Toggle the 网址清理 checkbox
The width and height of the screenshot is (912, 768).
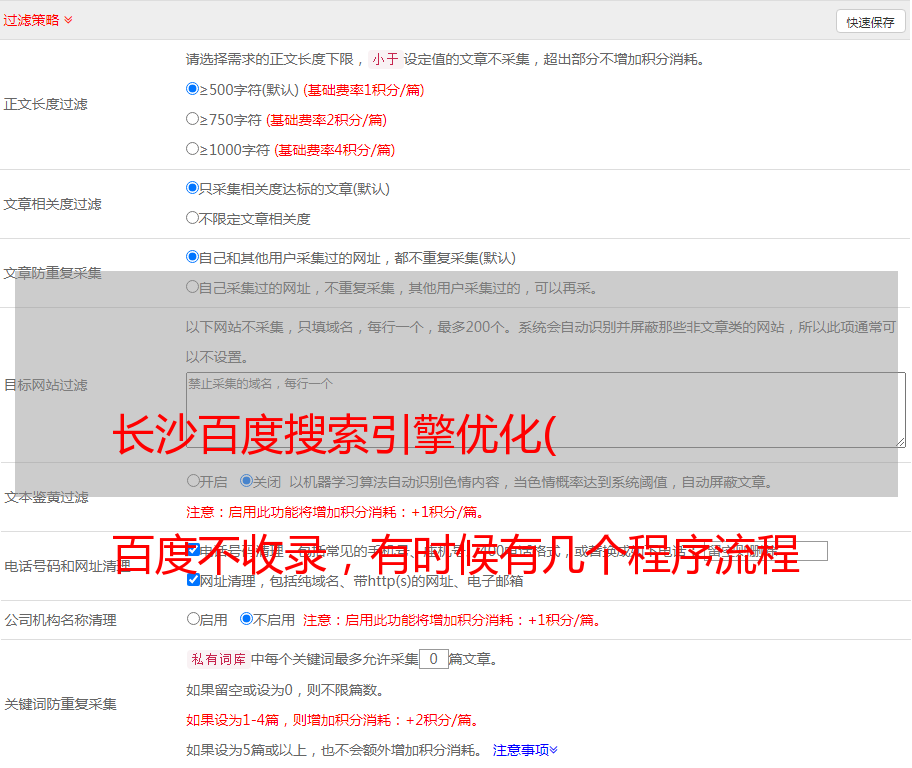(194, 579)
